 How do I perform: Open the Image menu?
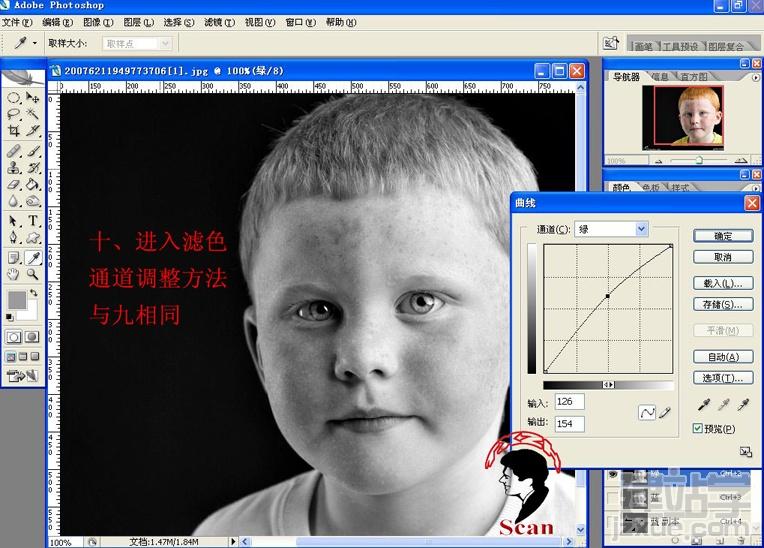click(98, 22)
